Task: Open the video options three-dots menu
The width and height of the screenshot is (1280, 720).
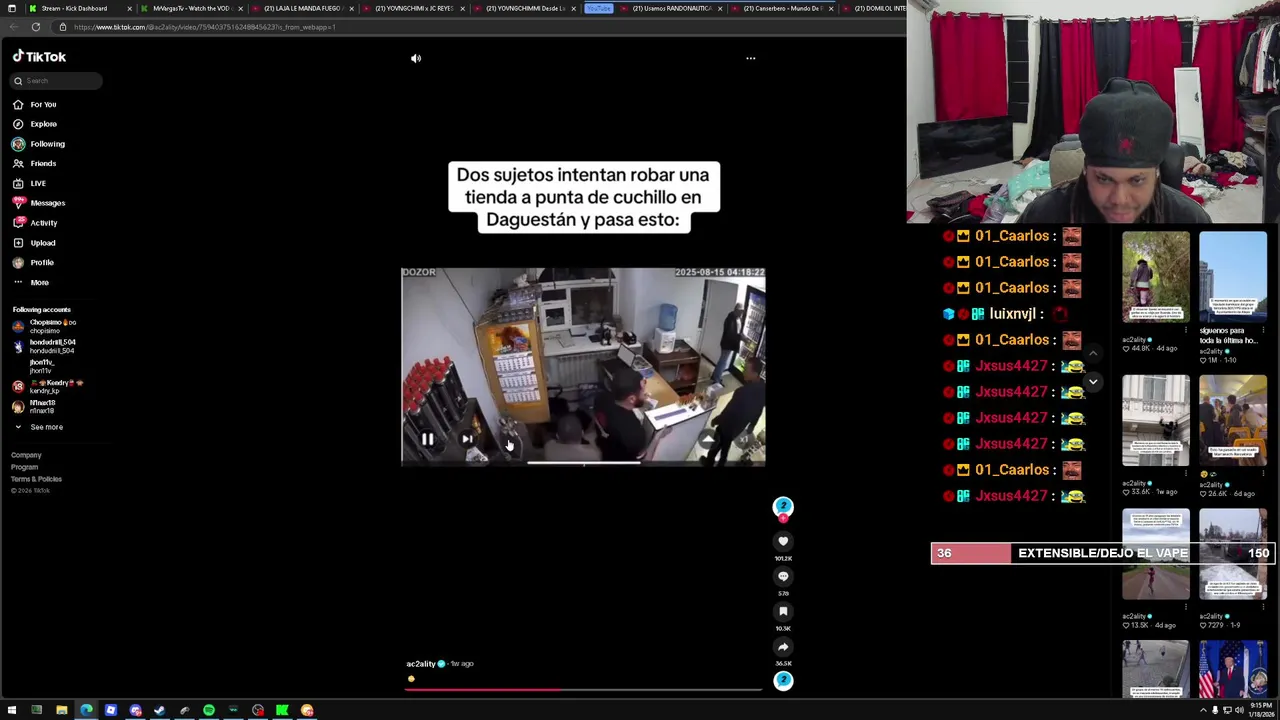Action: (751, 58)
